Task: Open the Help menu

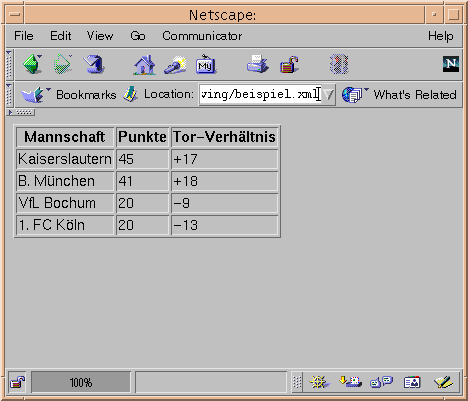Action: pos(441,36)
